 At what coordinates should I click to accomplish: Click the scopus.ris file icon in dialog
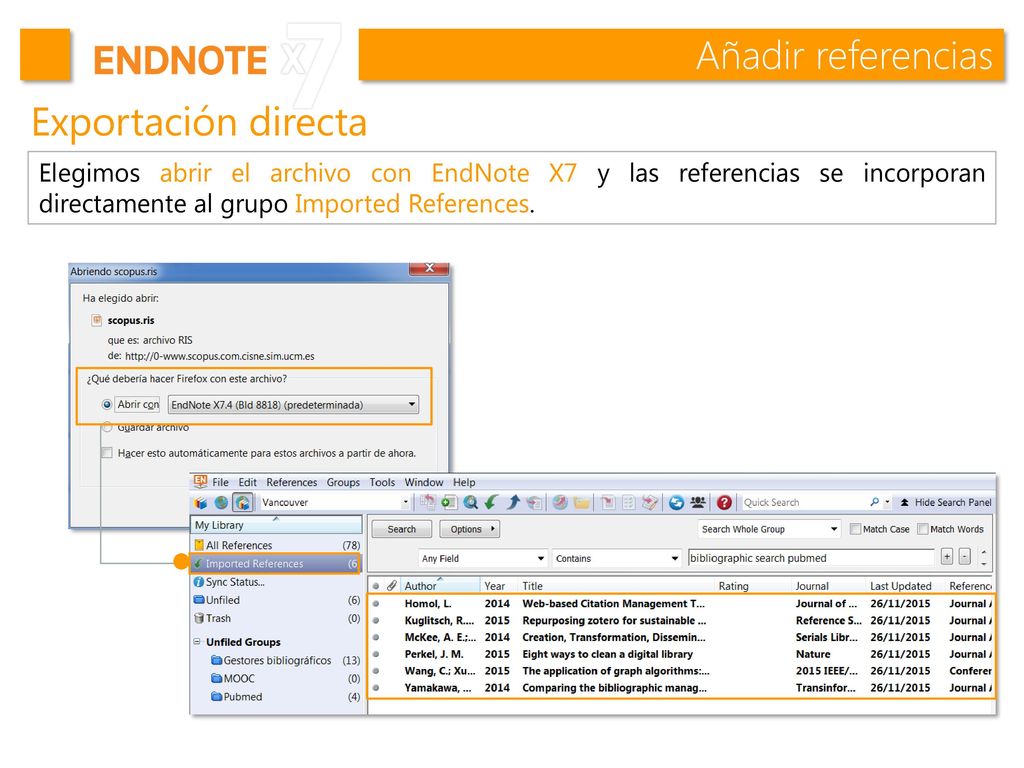[x=97, y=320]
